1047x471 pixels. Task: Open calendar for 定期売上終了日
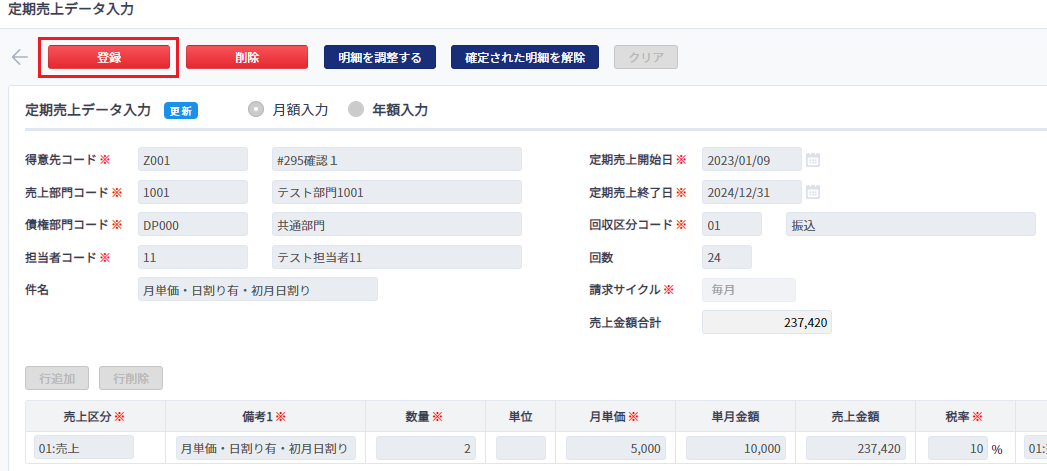coord(813,192)
